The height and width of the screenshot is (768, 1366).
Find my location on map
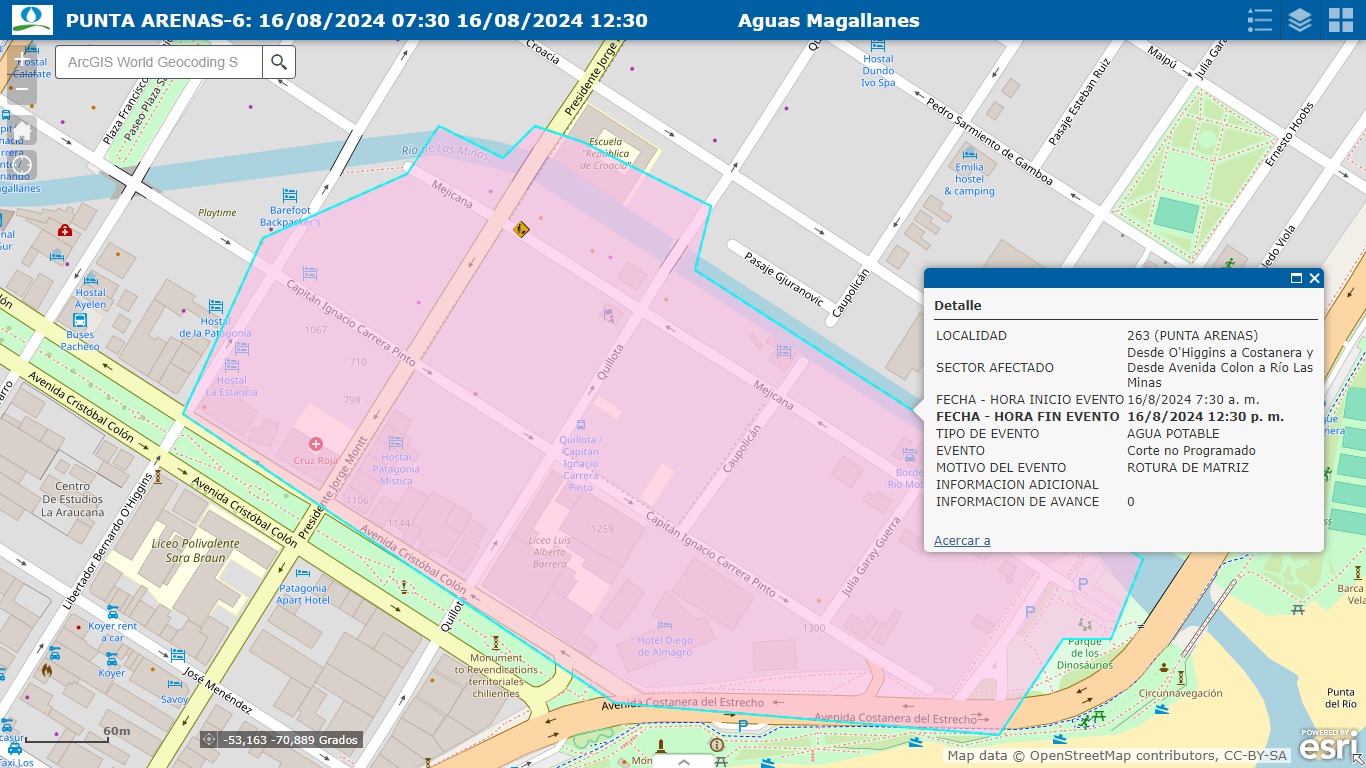coord(22,165)
